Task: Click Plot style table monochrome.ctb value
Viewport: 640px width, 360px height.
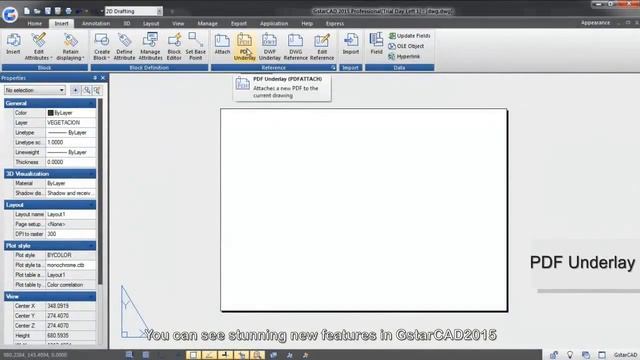Action: point(71,265)
